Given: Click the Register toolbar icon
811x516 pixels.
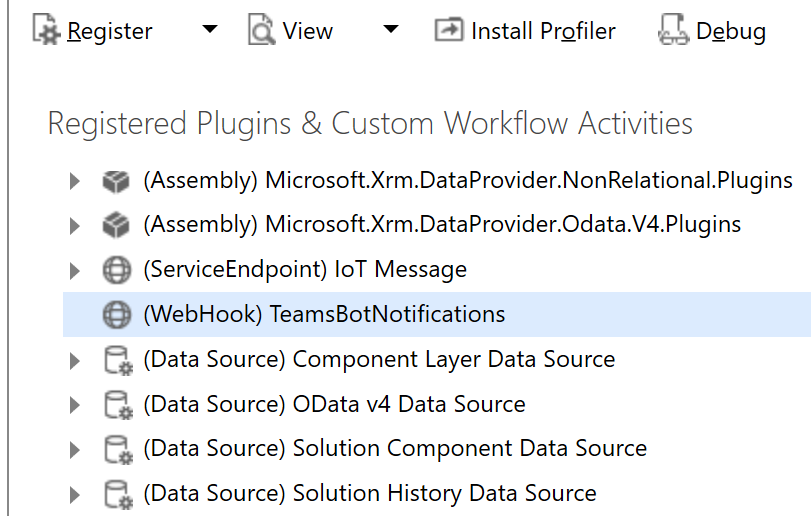Looking at the screenshot, I should pyautogui.click(x=46, y=31).
